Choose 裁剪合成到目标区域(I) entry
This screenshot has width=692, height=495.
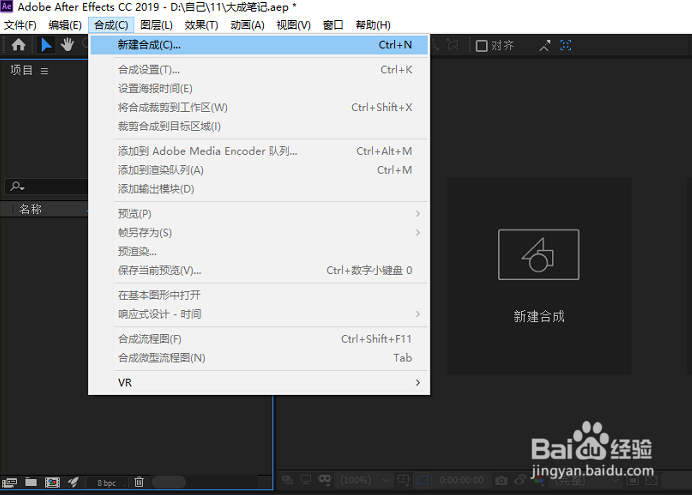259,127
